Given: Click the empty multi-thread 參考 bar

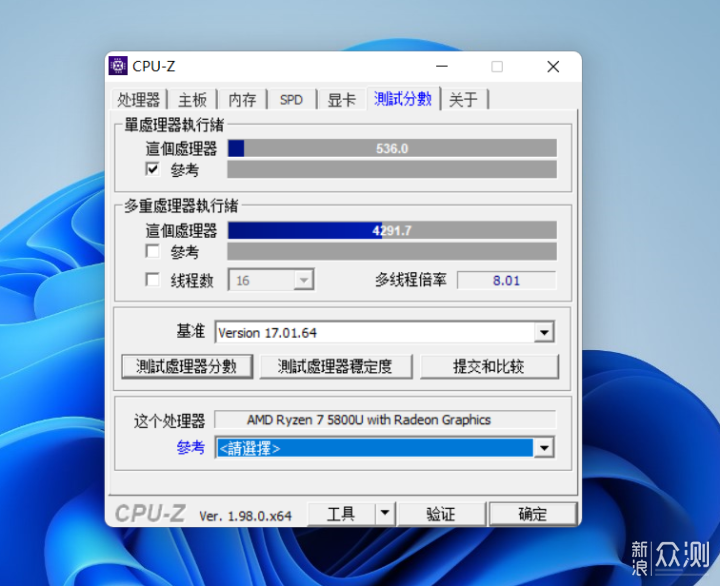Looking at the screenshot, I should [x=392, y=251].
